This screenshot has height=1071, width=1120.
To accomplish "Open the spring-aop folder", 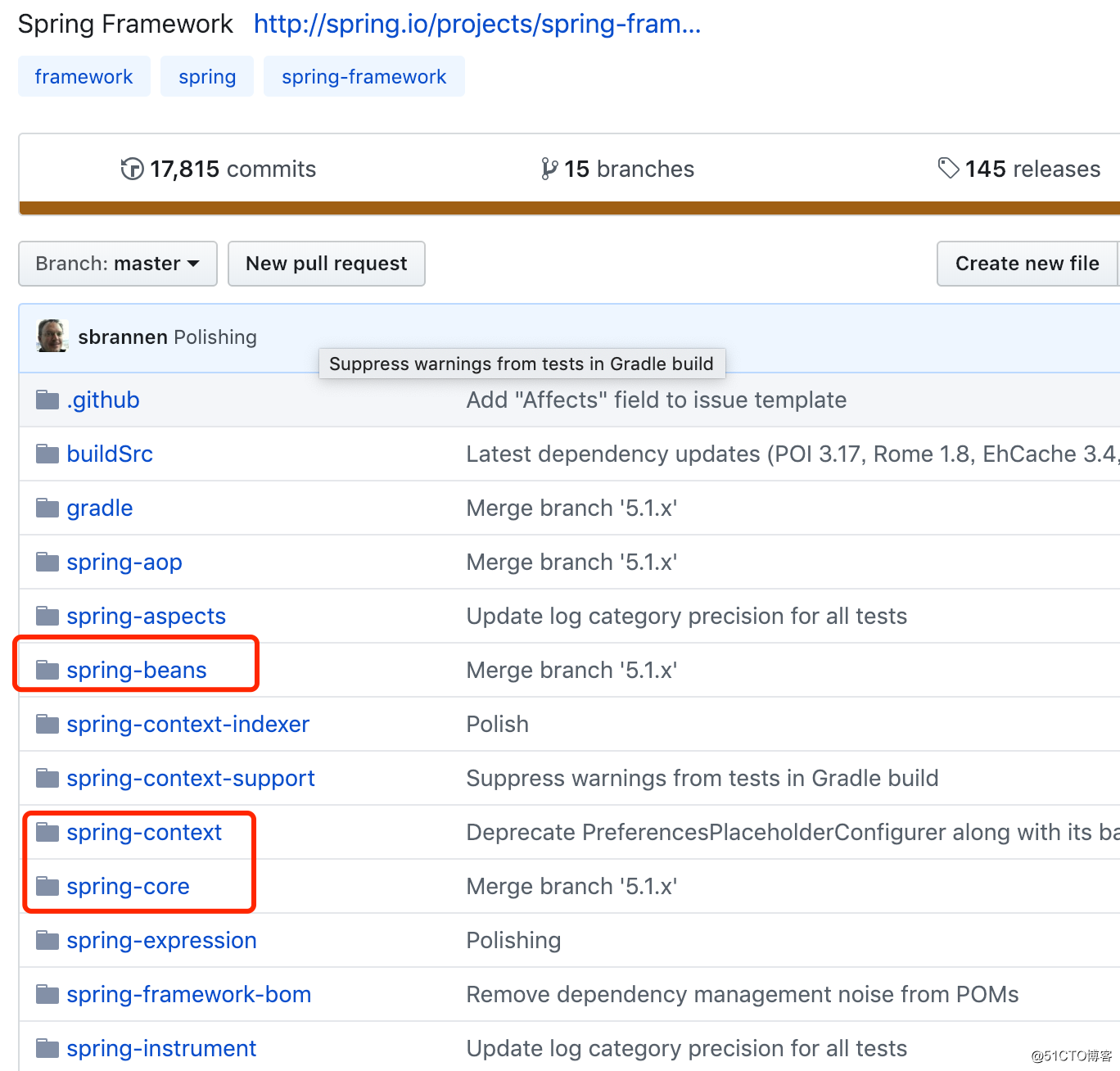I will click(x=124, y=562).
